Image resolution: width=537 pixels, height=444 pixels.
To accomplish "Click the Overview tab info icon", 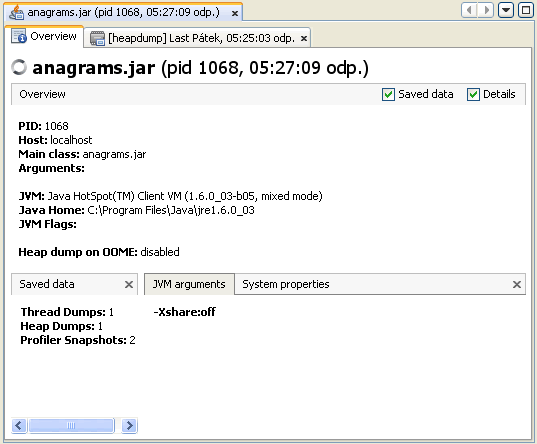I will [18, 36].
